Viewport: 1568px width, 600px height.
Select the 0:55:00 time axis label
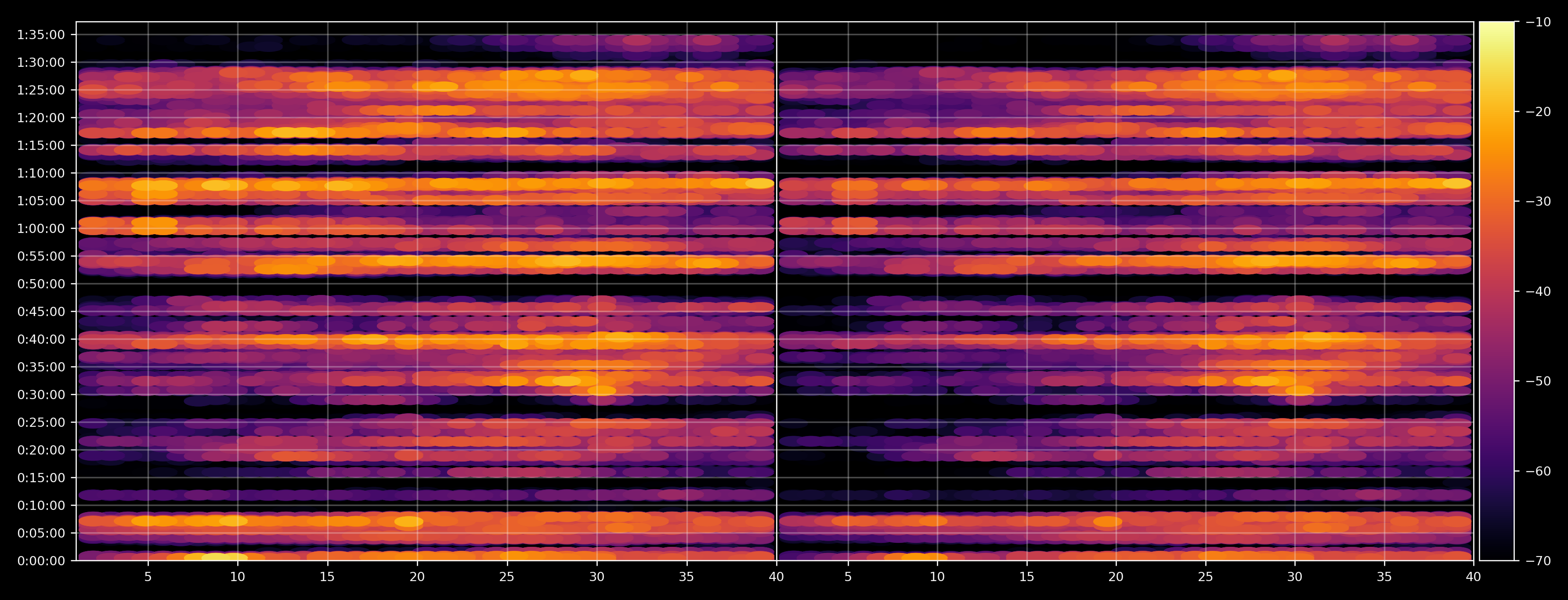[x=41, y=256]
